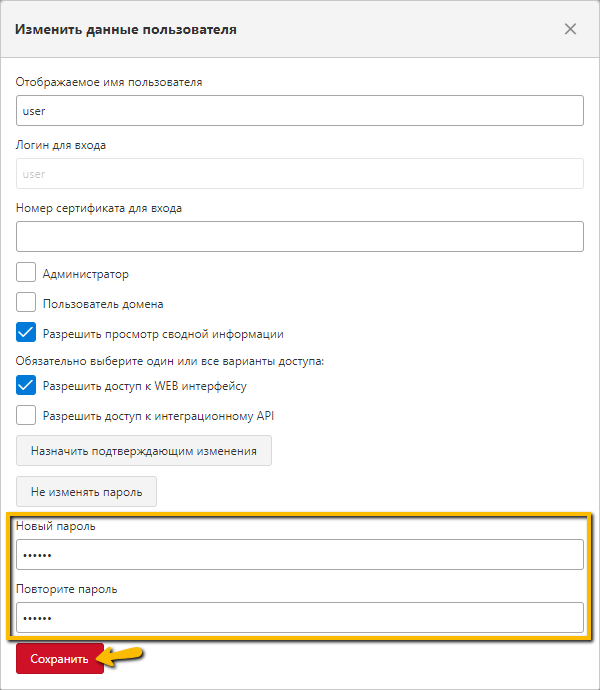The width and height of the screenshot is (600, 690).
Task: Focus the Новый пароль password field
Action: (x=300, y=554)
